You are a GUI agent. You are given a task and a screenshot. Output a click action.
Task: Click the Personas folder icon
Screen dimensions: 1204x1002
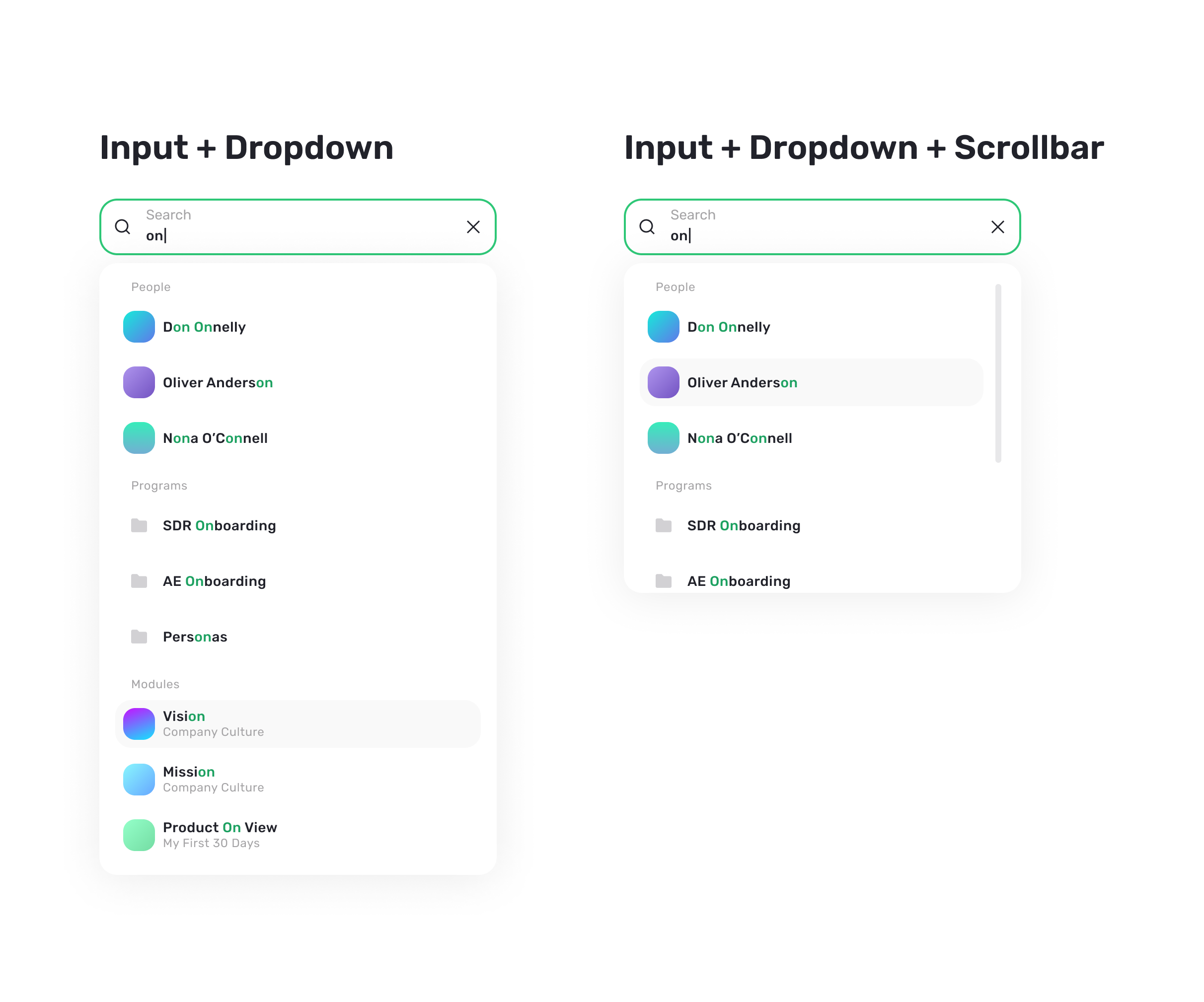click(139, 636)
